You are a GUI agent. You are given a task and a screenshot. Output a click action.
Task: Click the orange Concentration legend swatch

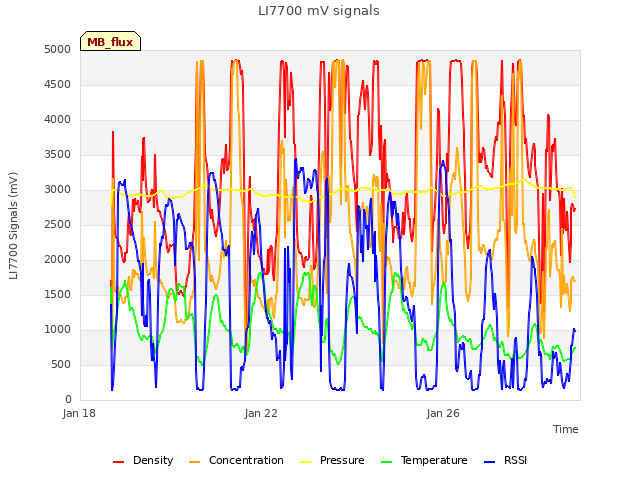pos(195,462)
